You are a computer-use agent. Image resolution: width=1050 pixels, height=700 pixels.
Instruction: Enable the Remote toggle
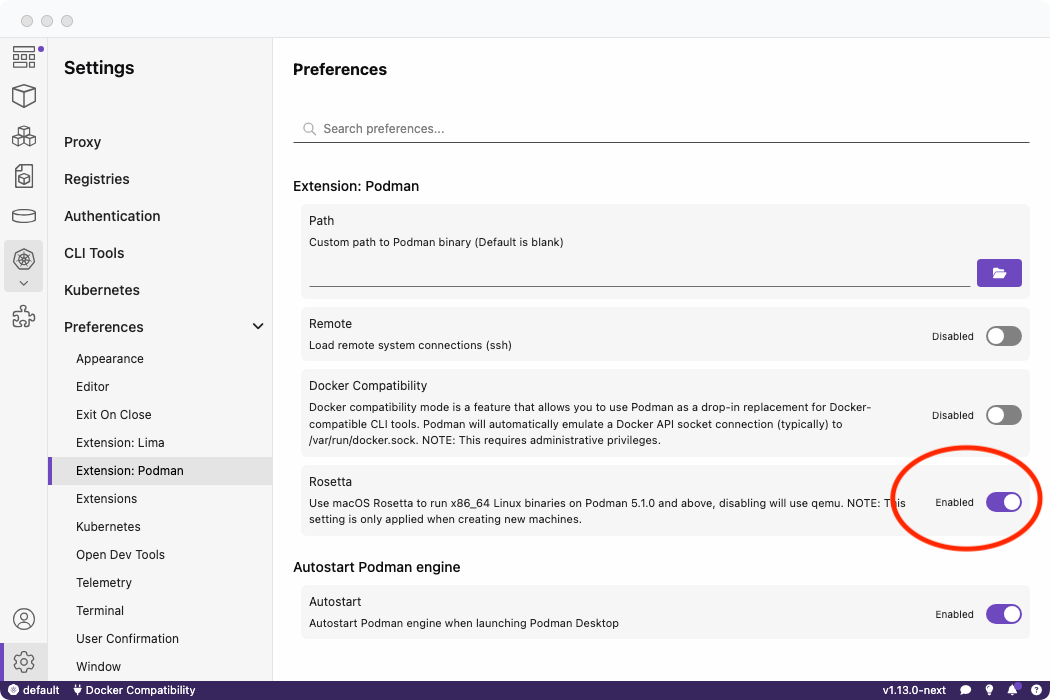pos(1003,336)
